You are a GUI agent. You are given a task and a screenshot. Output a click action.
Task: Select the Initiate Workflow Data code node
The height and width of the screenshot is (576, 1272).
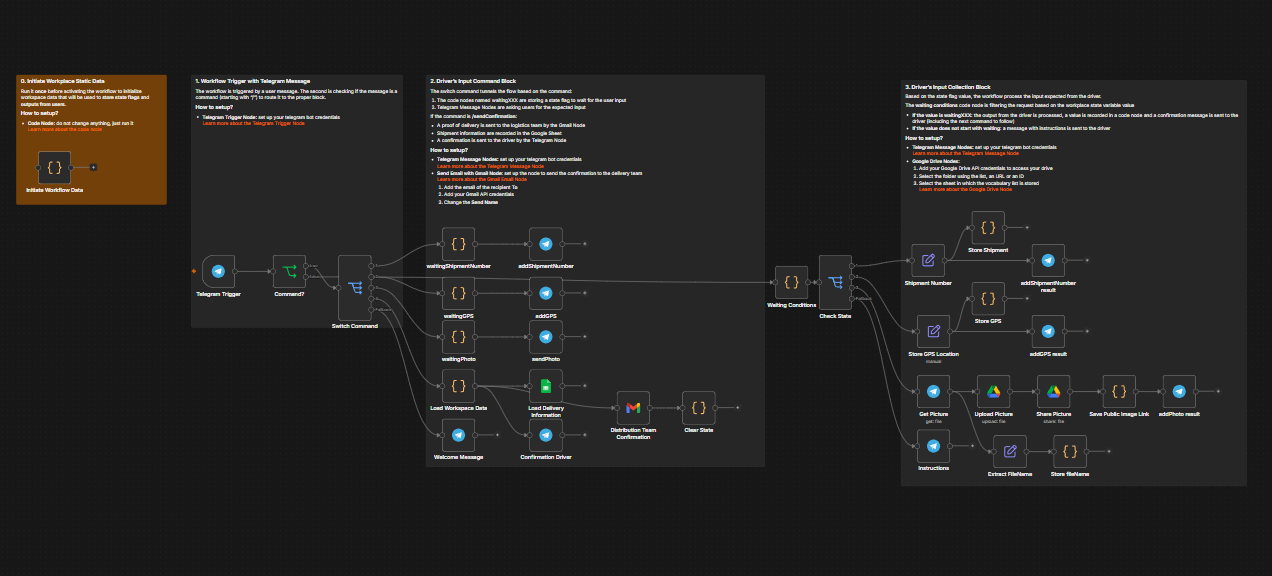pyautogui.click(x=54, y=168)
